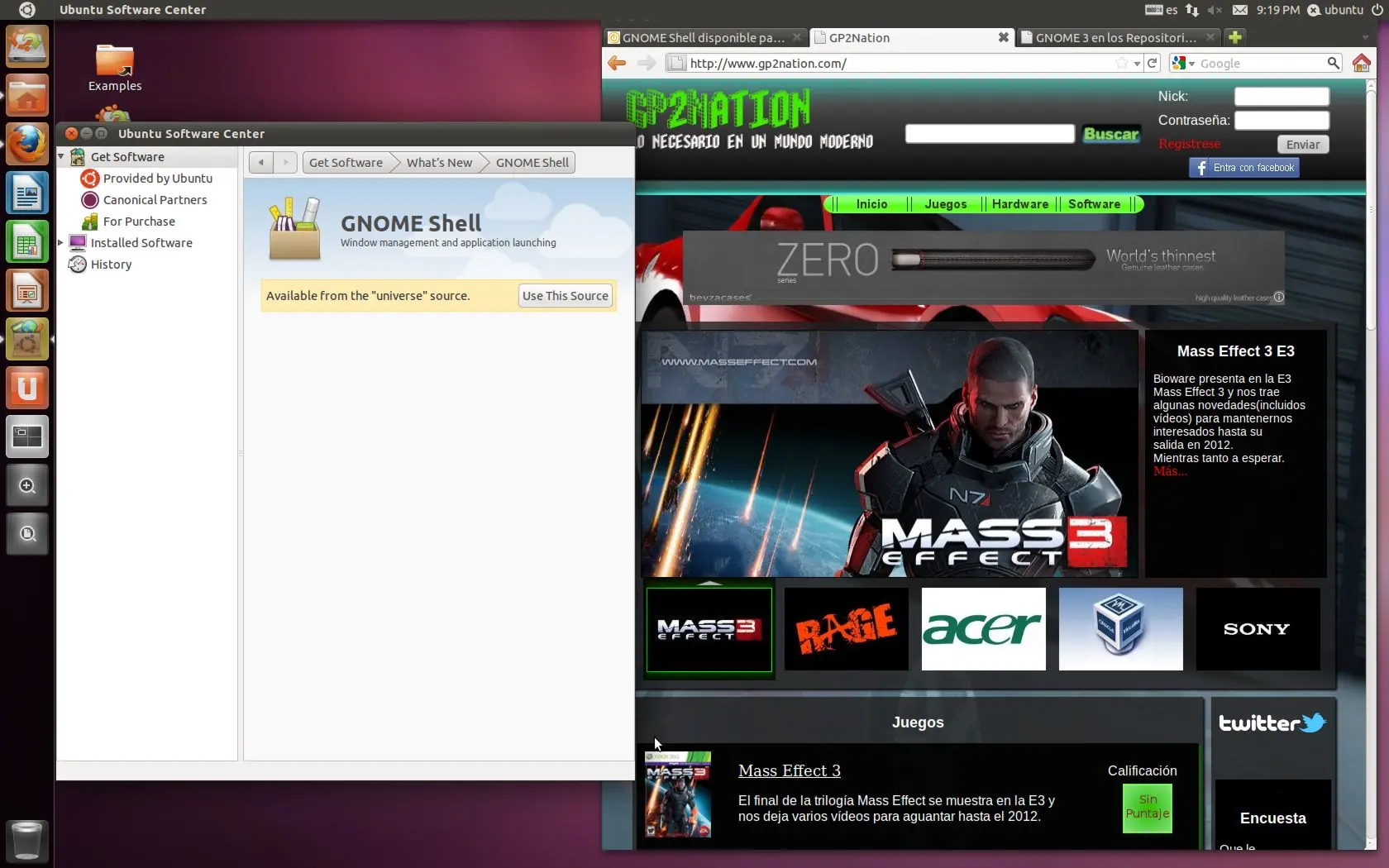The height and width of the screenshot is (868, 1389).
Task: Select the Rage thumbnail
Action: (847, 629)
